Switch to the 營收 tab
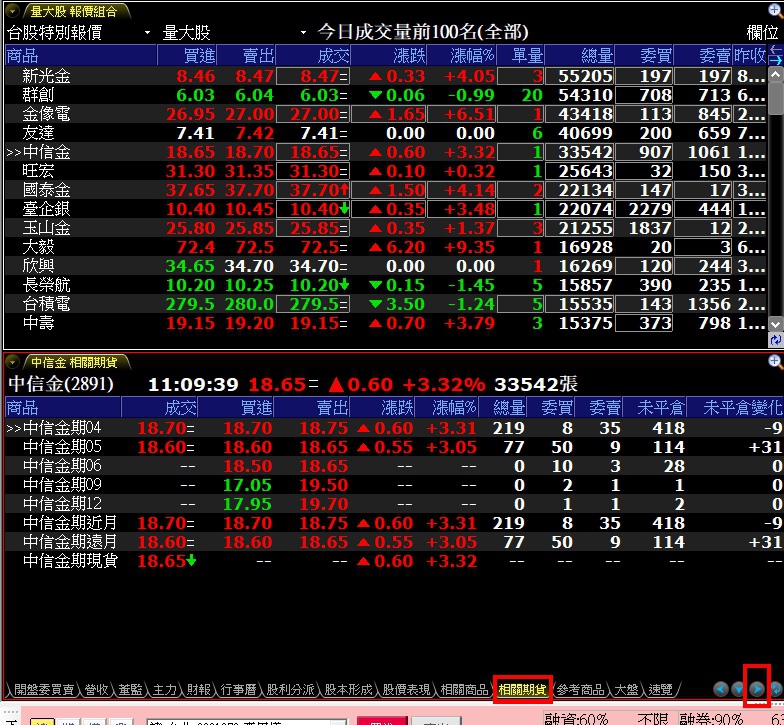Viewport: 784px width, 725px height. click(96, 690)
